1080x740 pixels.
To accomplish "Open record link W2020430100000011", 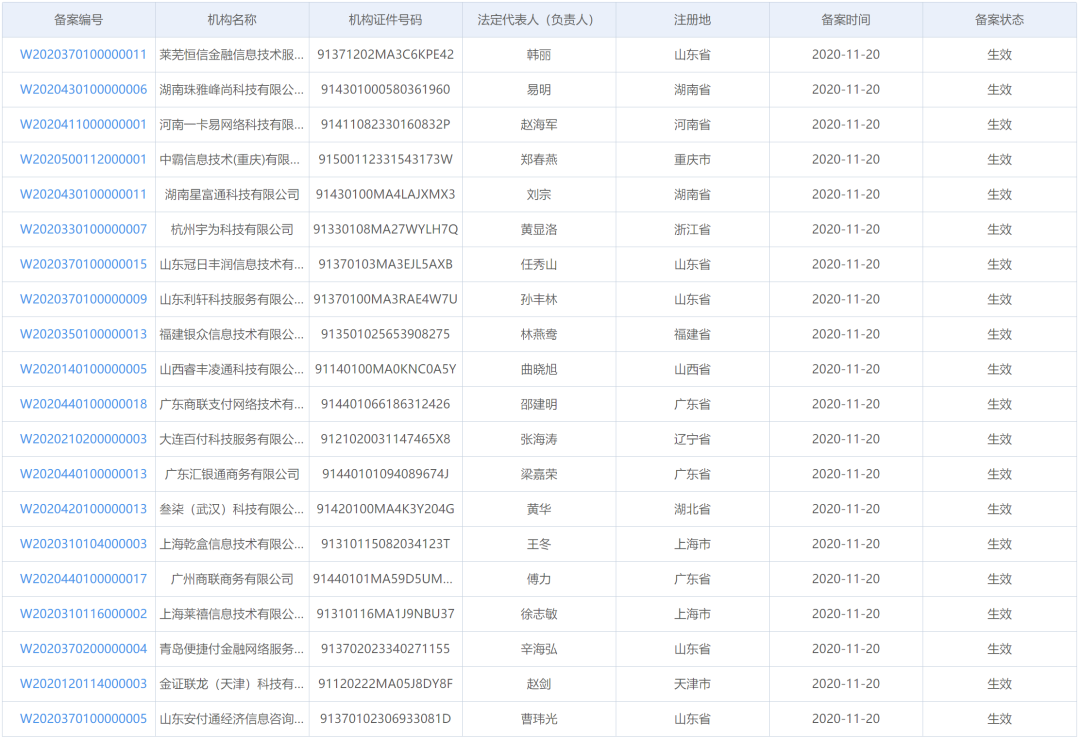I will (x=83, y=194).
